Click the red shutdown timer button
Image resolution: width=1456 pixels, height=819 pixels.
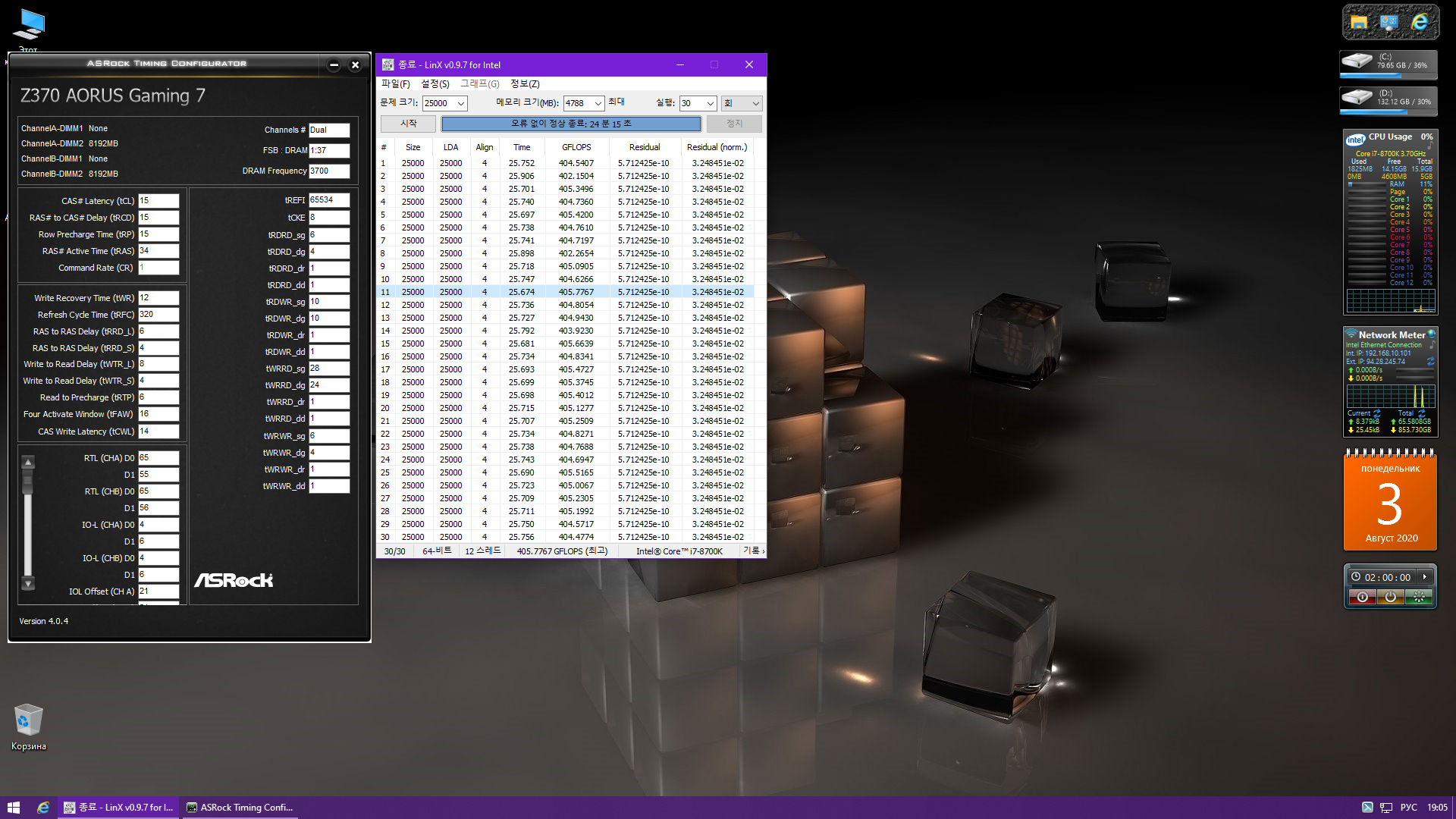pos(1362,598)
